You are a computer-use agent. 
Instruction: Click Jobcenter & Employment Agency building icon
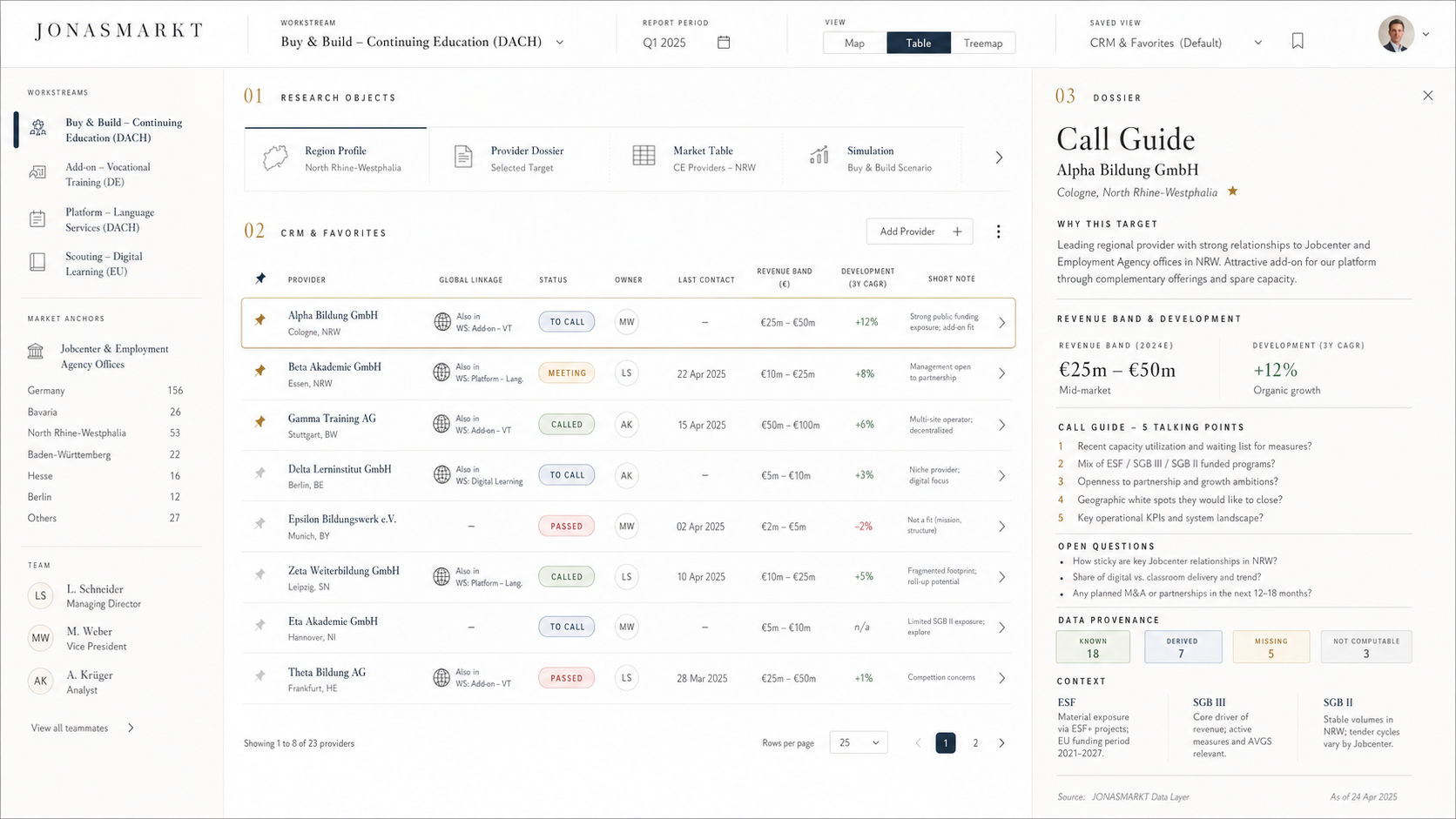pyautogui.click(x=36, y=352)
